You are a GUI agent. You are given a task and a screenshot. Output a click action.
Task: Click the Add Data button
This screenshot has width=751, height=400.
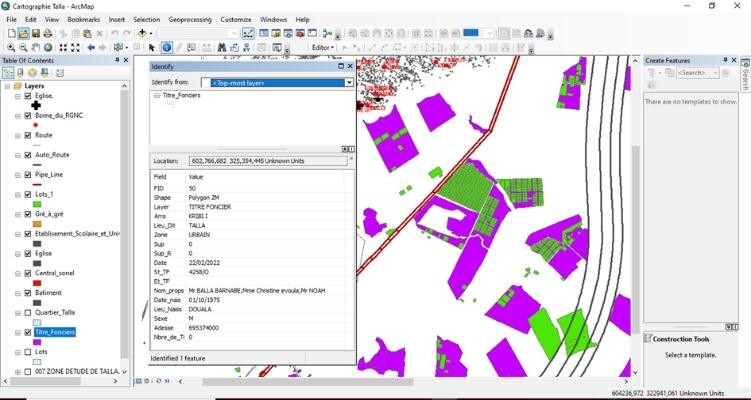[x=142, y=34]
